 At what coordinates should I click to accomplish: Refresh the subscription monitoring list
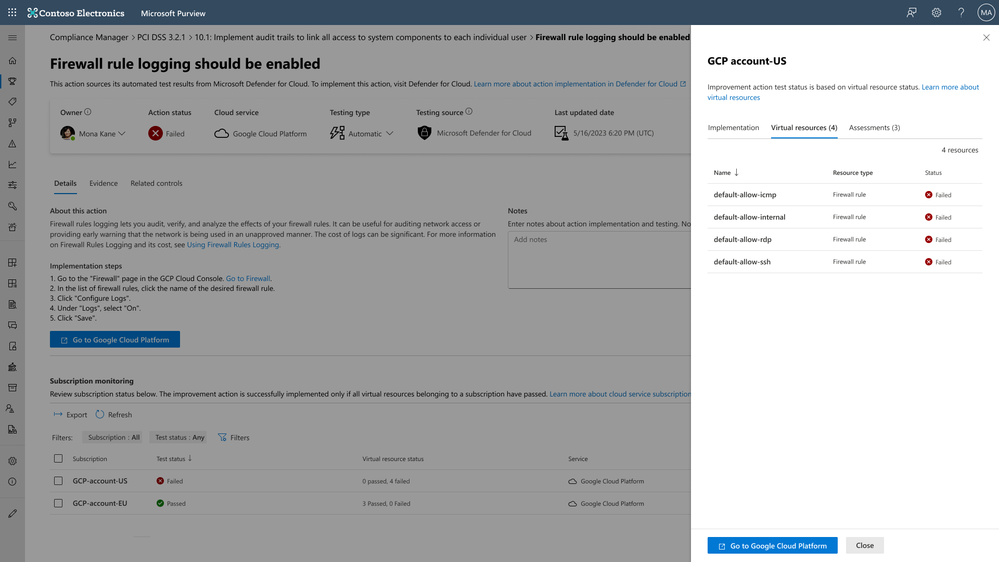[113, 414]
